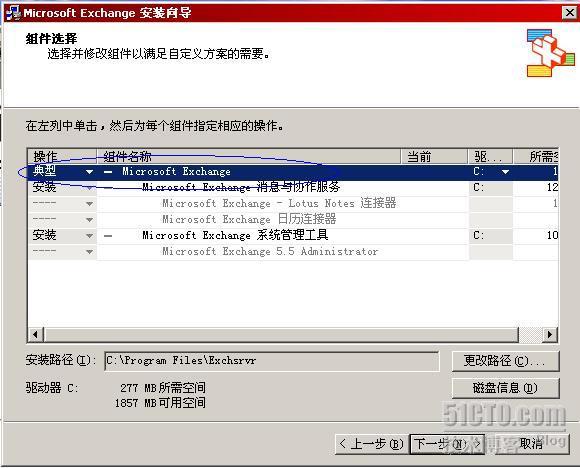580x468 pixels.
Task: Click the 组件名称 column header
Action: (x=249, y=156)
